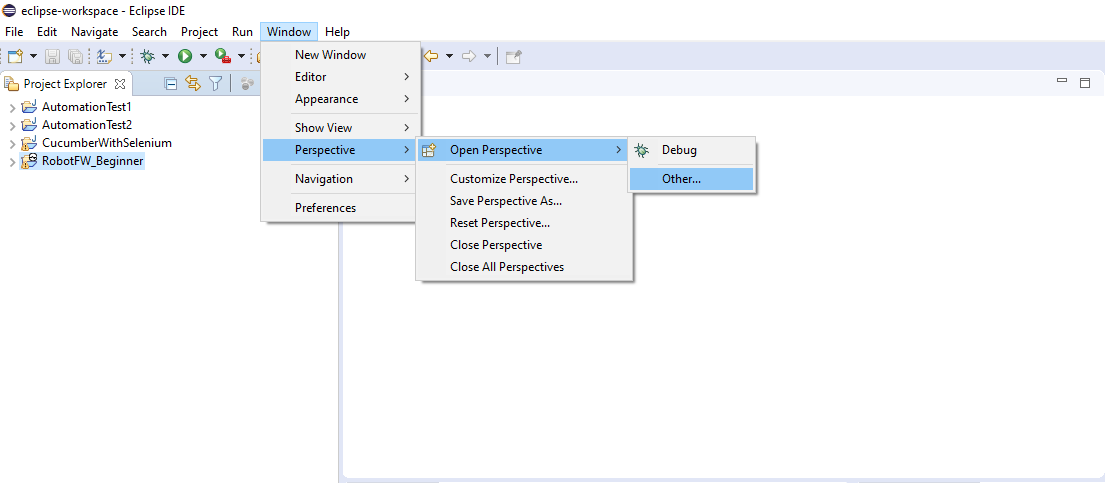
Task: Click the greyed icon right of the funnel
Action: (247, 84)
